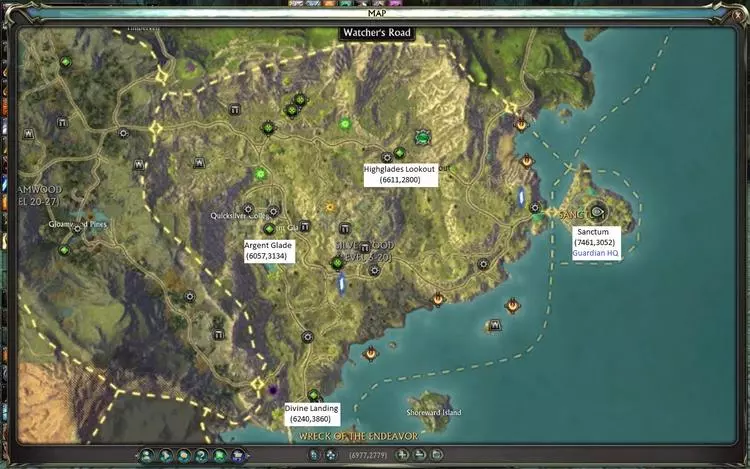
Task: Select the green cross icon just above the Silverwood rift
Action: (337, 263)
